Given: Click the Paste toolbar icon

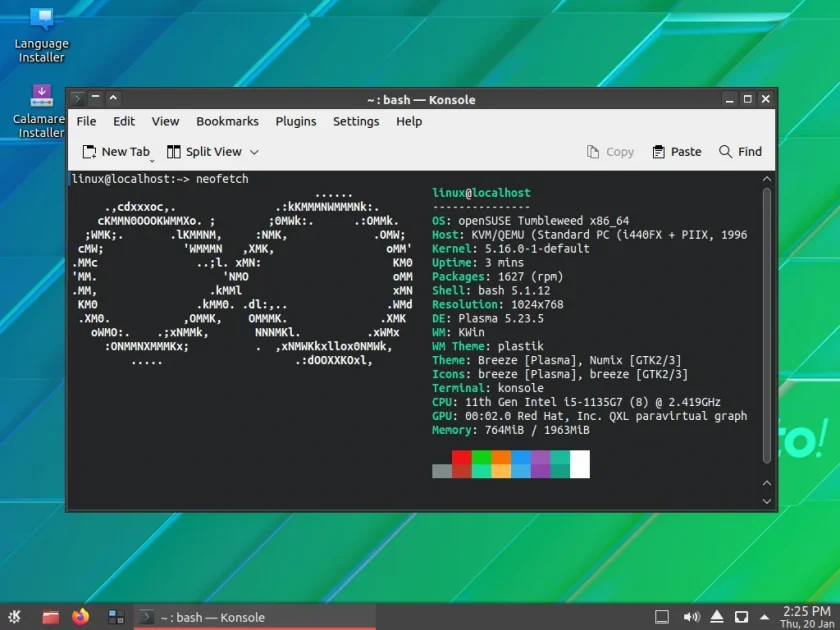Looking at the screenshot, I should 658,152.
